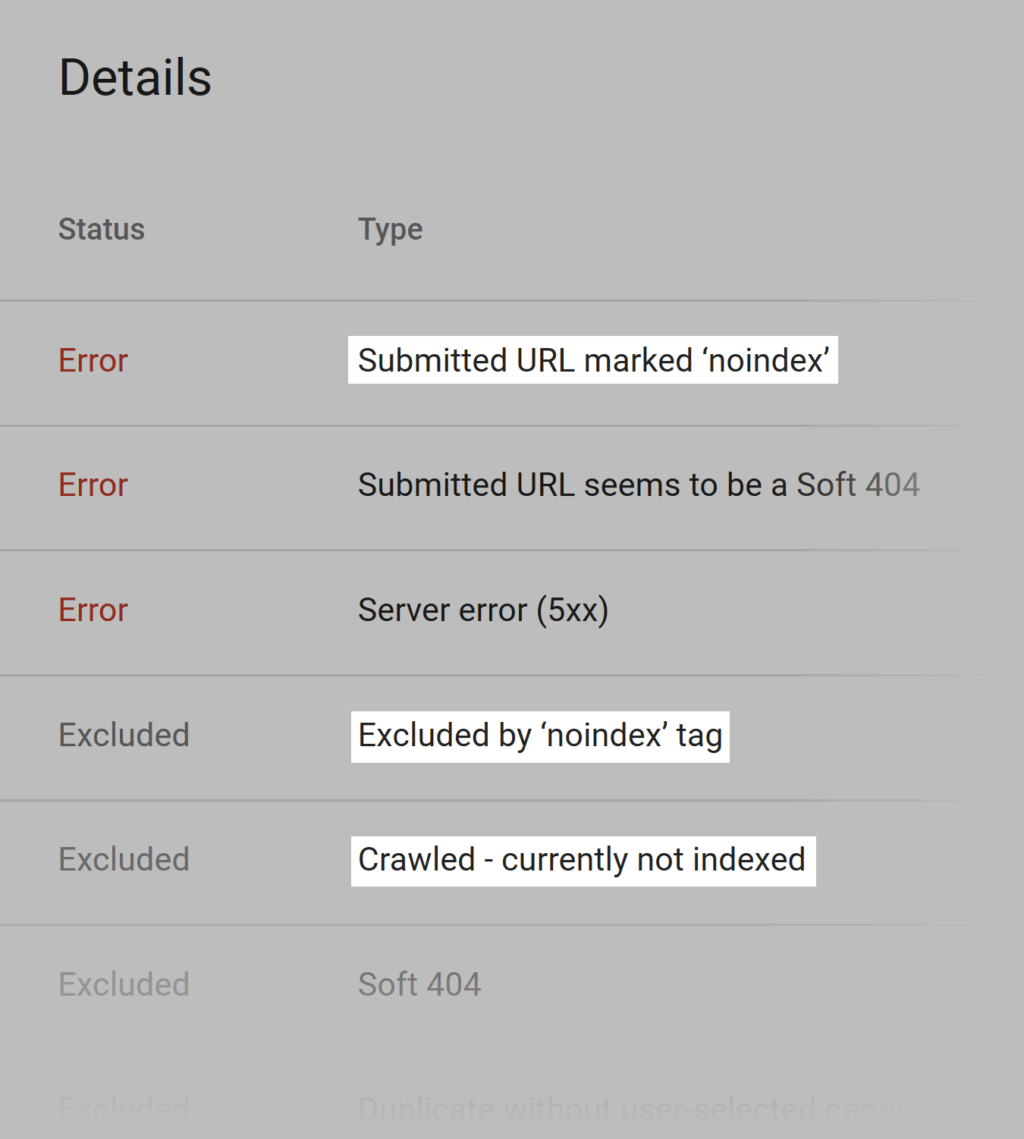
Task: Open the Submitted URL marked 'noindex' row
Action: click(x=593, y=360)
